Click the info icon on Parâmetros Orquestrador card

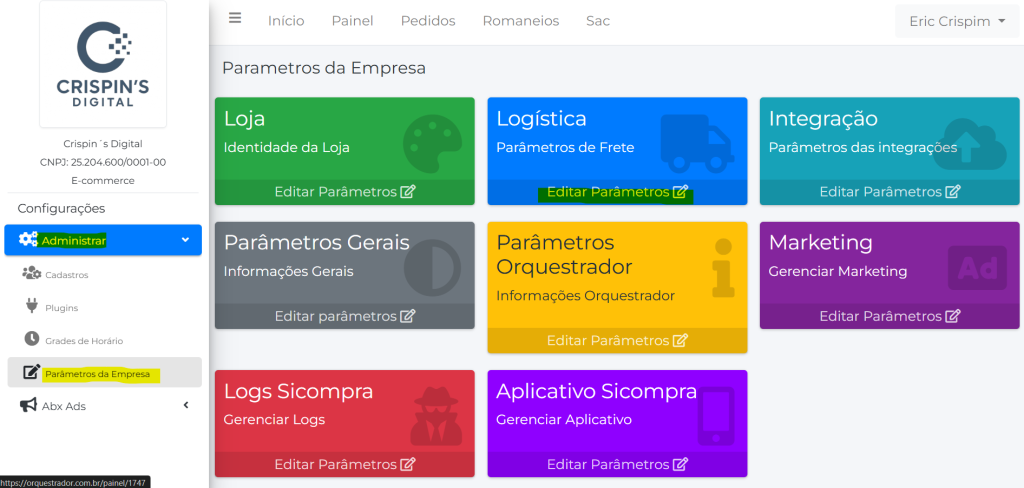pos(723,268)
